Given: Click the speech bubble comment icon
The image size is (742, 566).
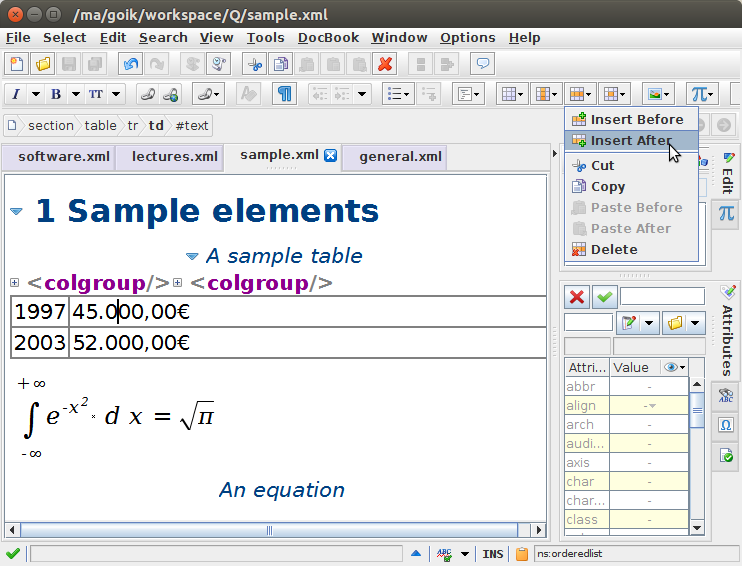Looking at the screenshot, I should point(483,64).
